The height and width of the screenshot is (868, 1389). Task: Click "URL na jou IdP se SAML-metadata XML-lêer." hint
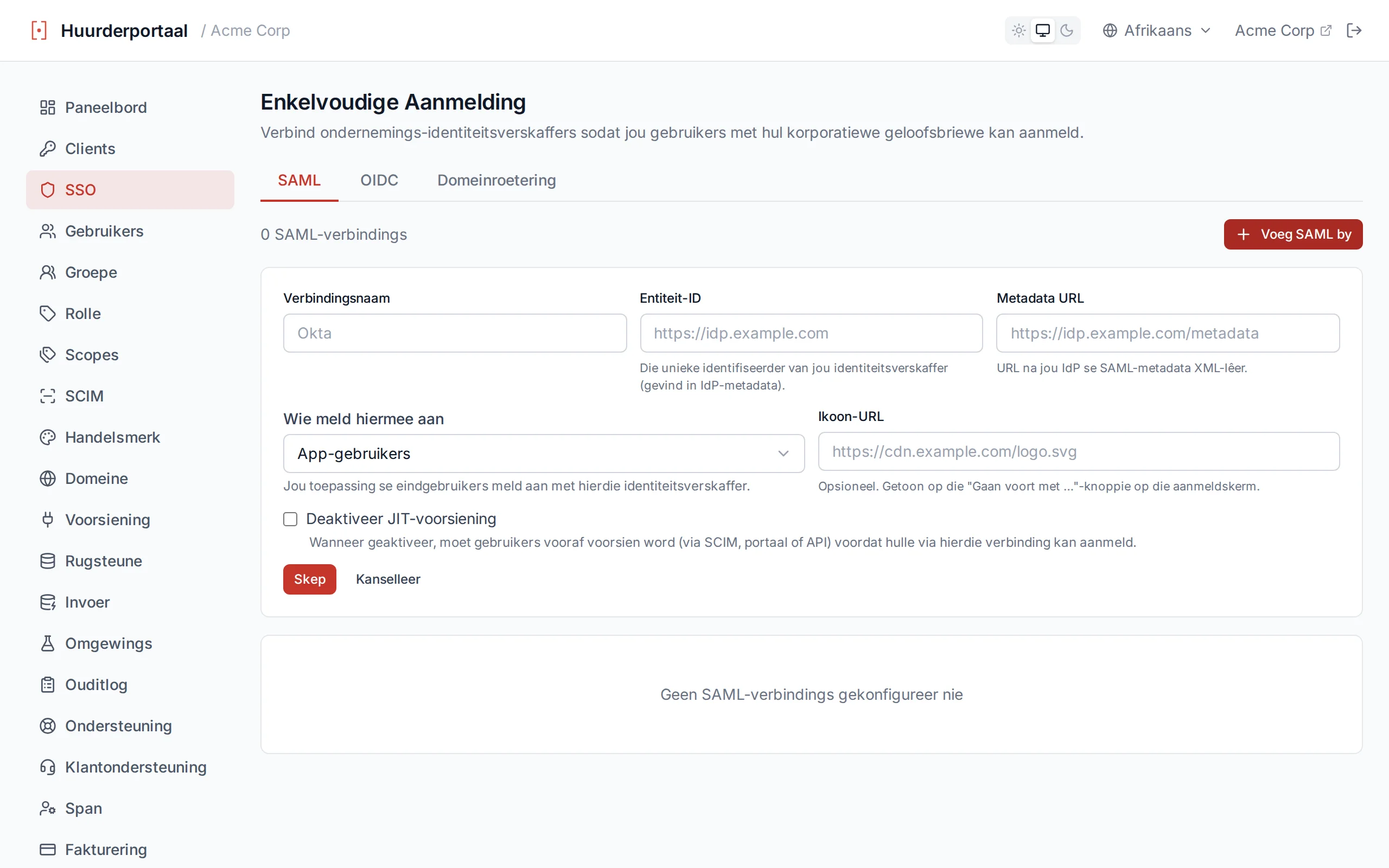click(1122, 368)
